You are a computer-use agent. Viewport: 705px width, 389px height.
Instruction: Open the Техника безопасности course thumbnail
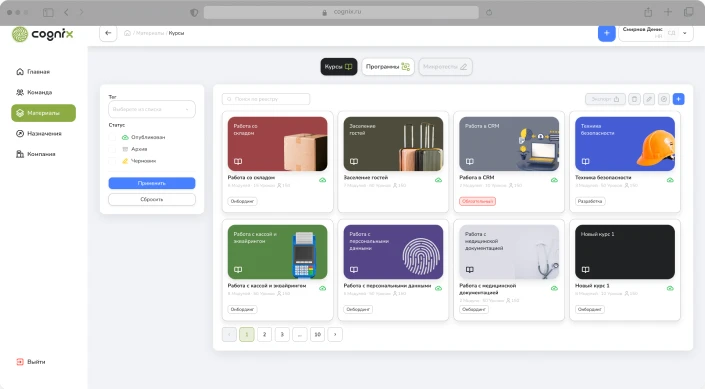[x=625, y=144]
